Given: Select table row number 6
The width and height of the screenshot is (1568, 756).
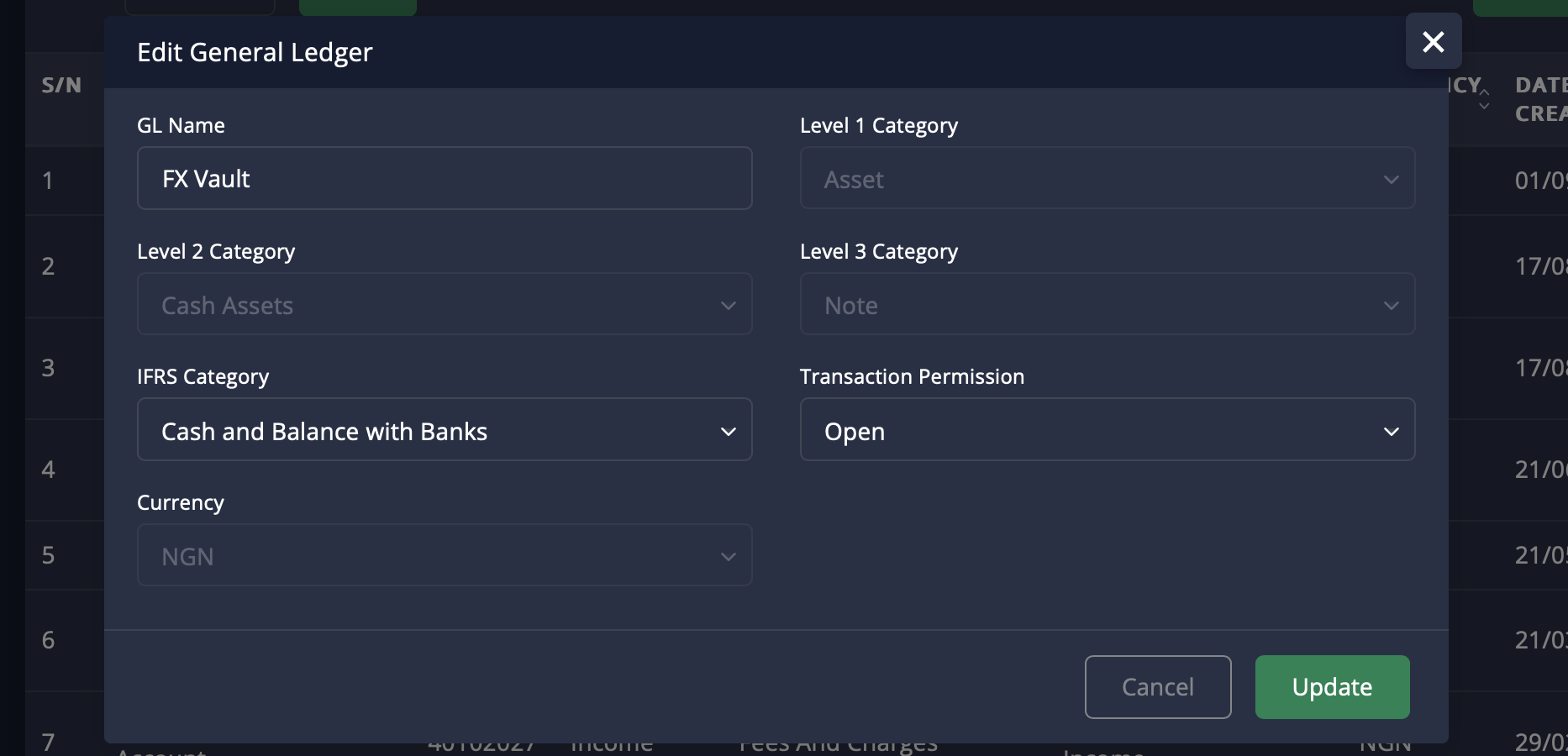Looking at the screenshot, I should coord(48,640).
